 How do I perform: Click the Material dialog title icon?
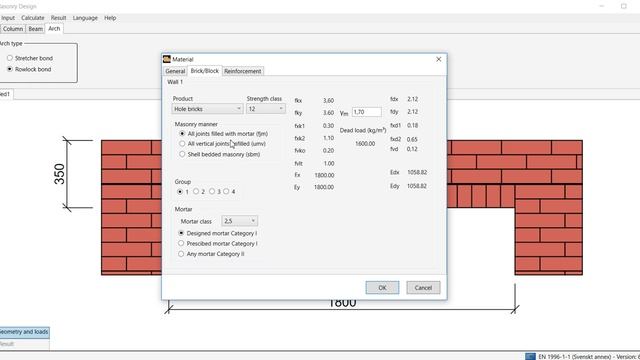pos(167,59)
